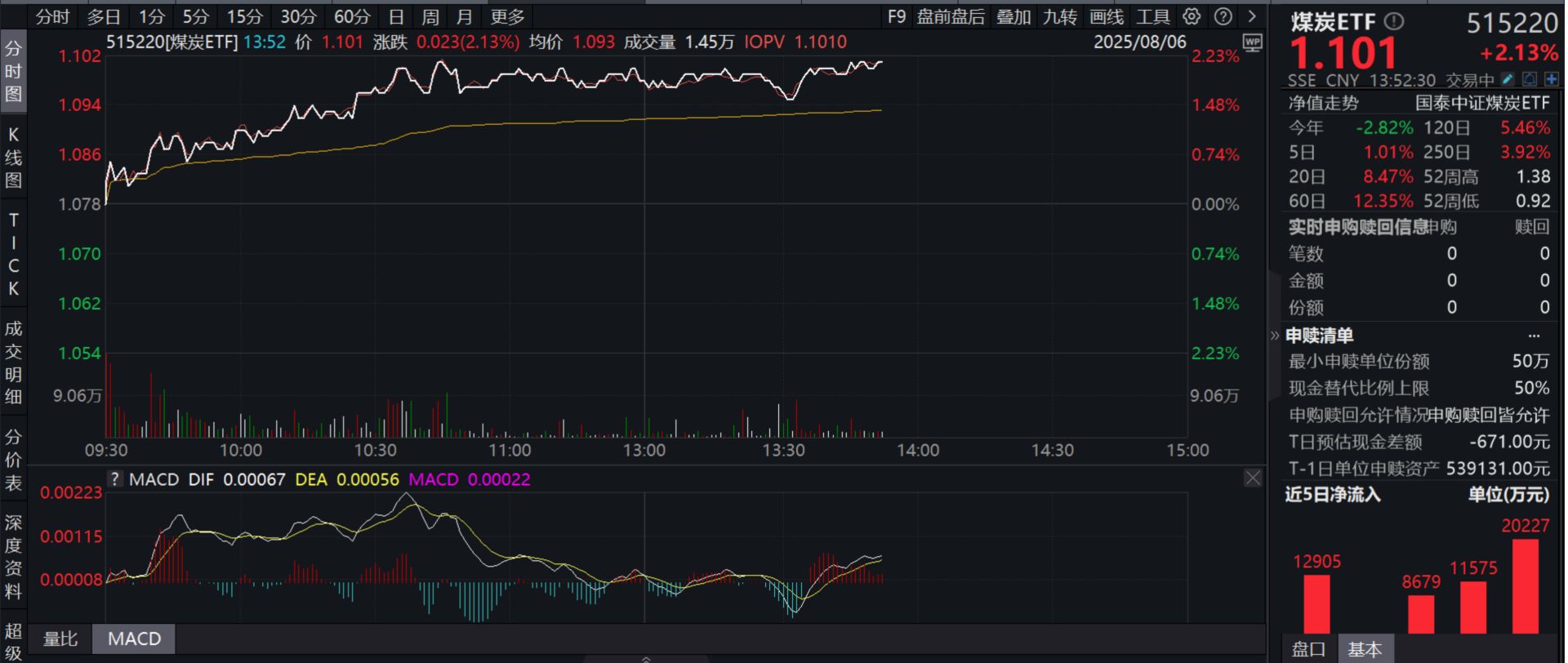Click the pencil edit icon beside 交易中

click(x=1508, y=79)
